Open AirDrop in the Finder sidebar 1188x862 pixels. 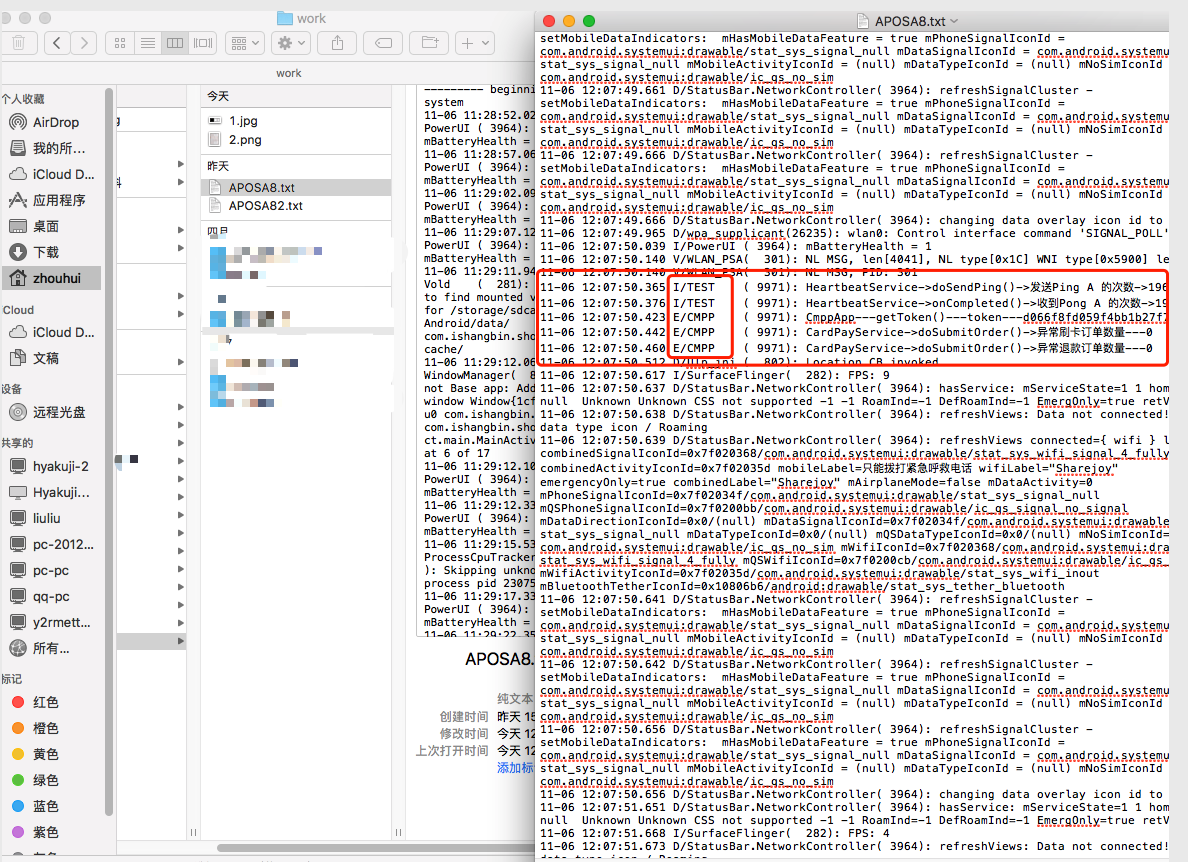click(x=54, y=122)
